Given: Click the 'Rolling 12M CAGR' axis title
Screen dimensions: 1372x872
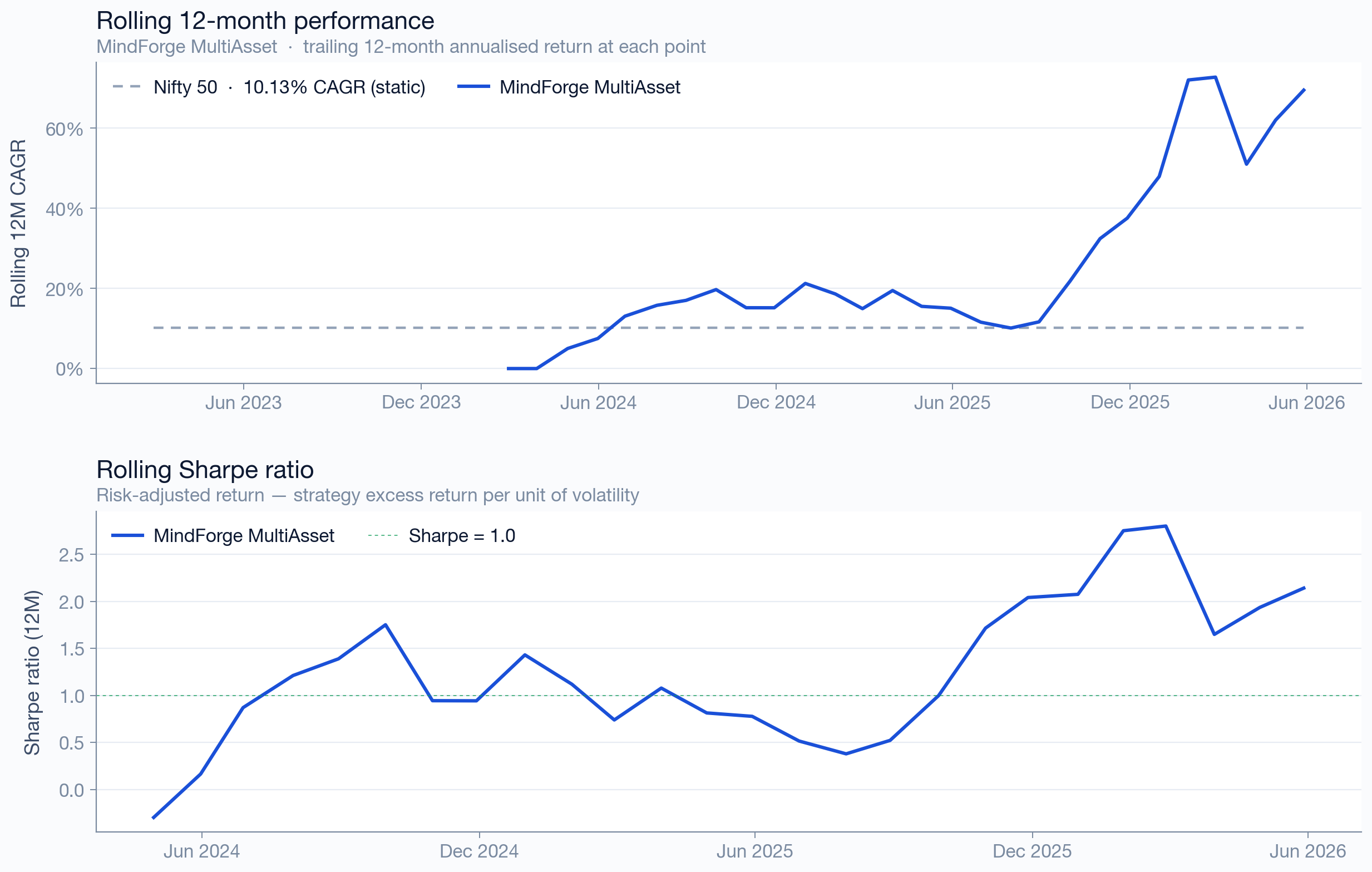Looking at the screenshot, I should coord(18,223).
